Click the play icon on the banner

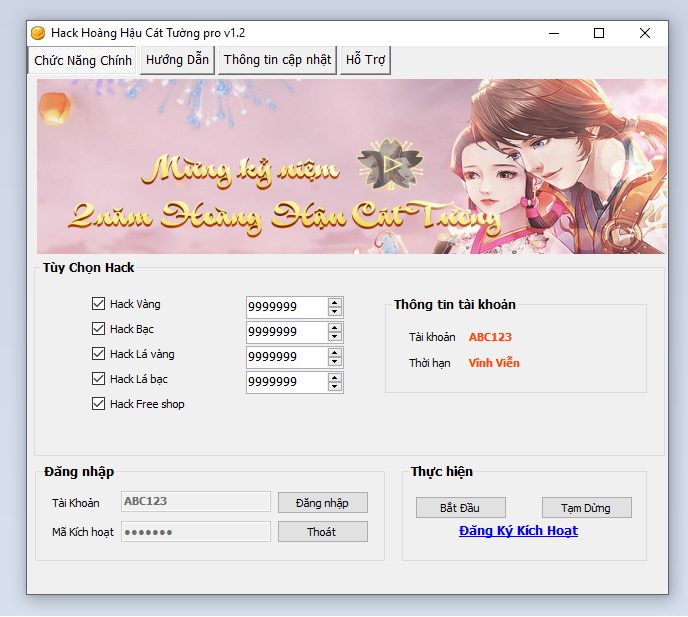383,165
